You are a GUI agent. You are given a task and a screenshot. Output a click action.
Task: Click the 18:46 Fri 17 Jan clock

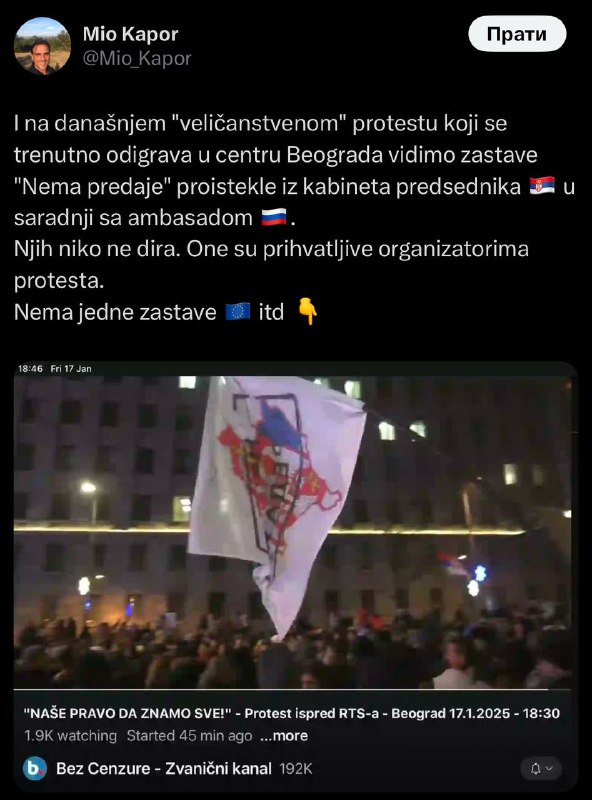coord(55,368)
